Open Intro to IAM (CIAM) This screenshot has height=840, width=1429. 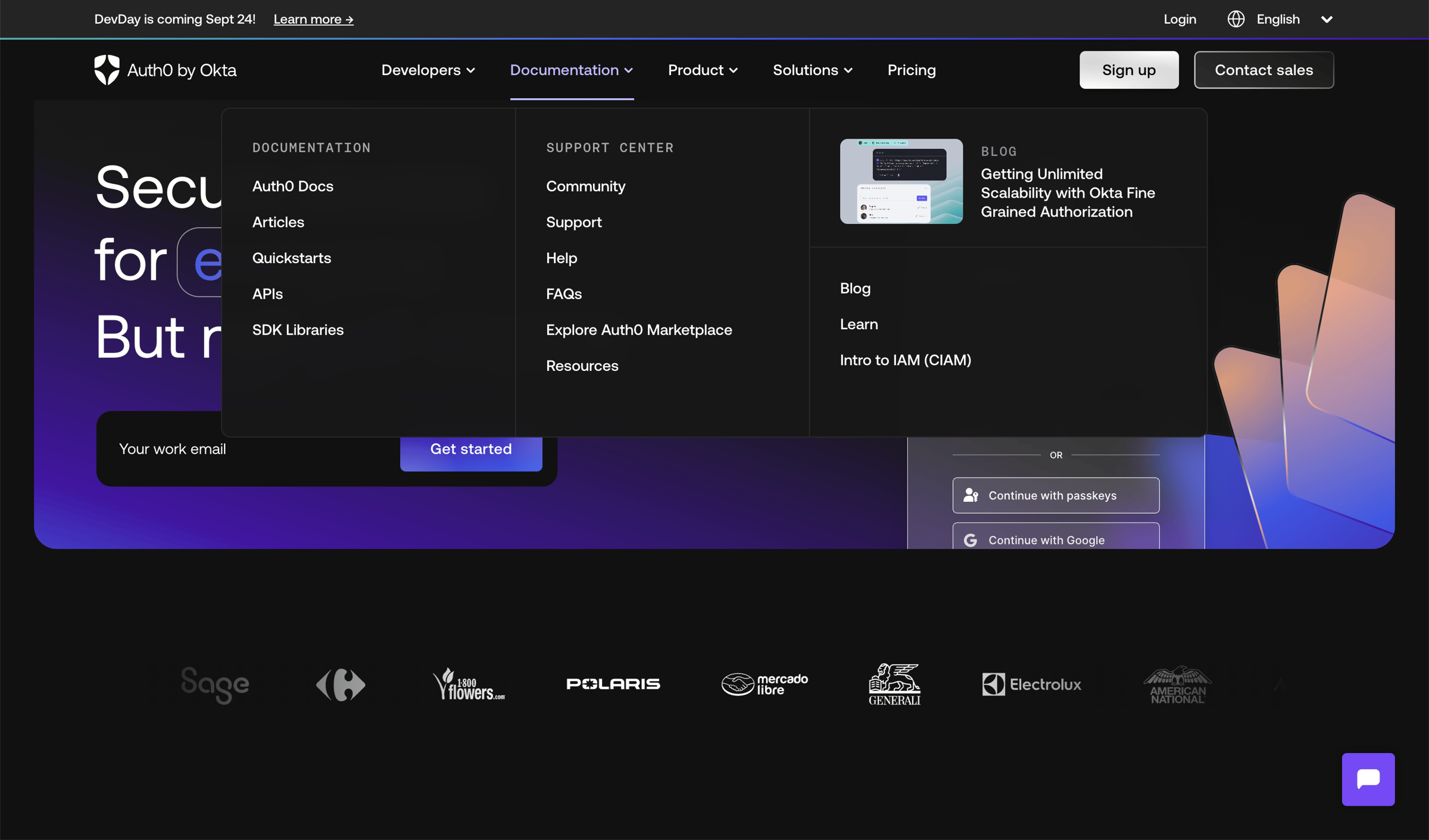coord(906,360)
